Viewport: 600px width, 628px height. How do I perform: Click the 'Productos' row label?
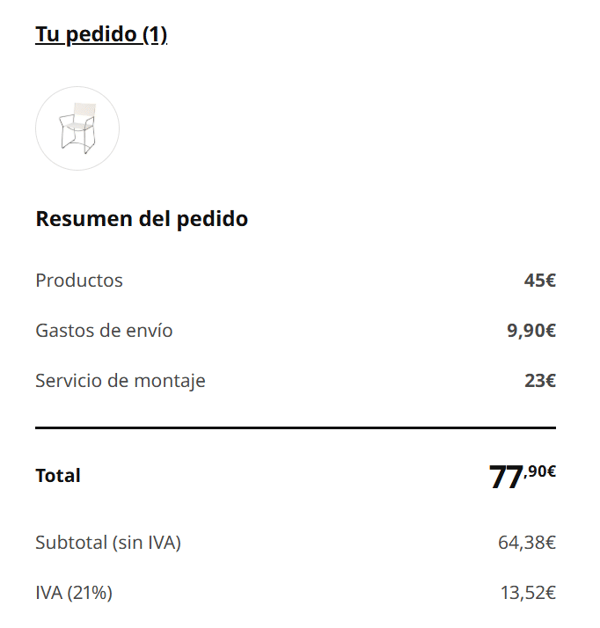click(79, 280)
